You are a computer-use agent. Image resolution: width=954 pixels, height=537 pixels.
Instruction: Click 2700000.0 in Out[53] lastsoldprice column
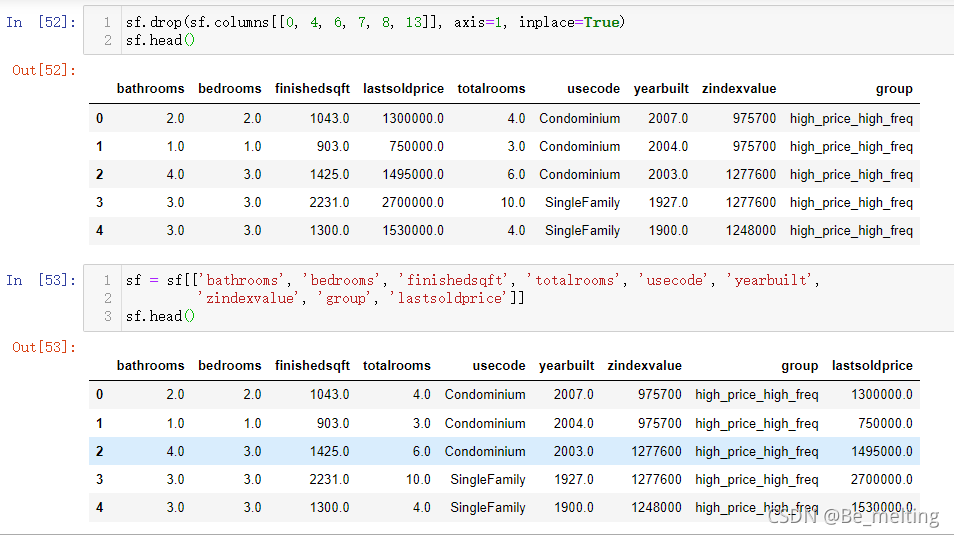(x=882, y=480)
